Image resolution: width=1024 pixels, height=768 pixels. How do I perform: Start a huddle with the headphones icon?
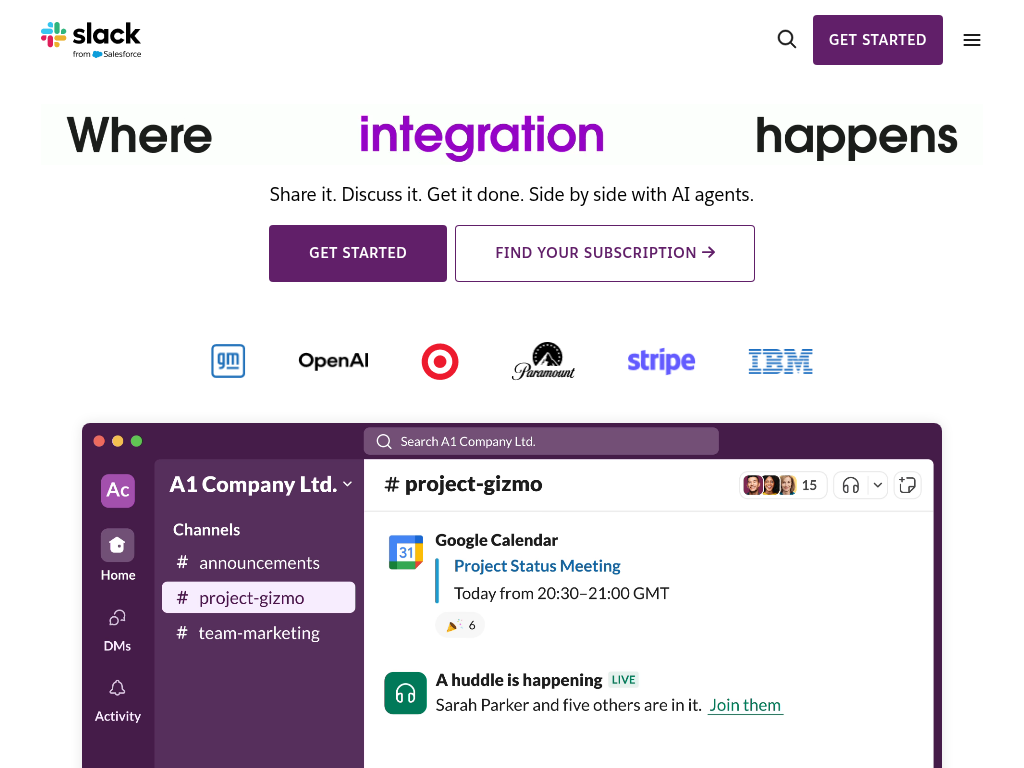pyautogui.click(x=851, y=485)
